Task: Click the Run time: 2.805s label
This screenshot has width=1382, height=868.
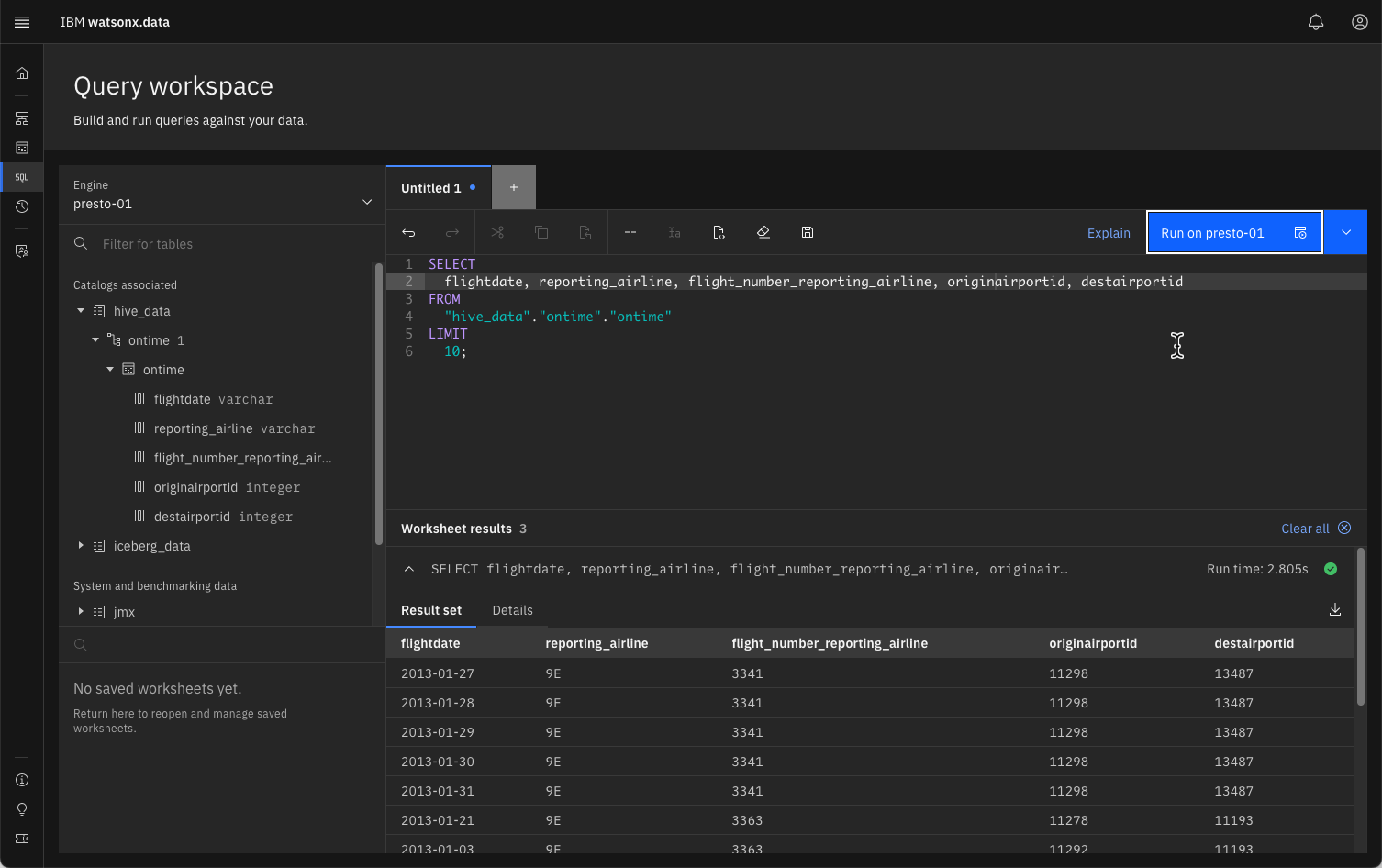Action: (1257, 569)
